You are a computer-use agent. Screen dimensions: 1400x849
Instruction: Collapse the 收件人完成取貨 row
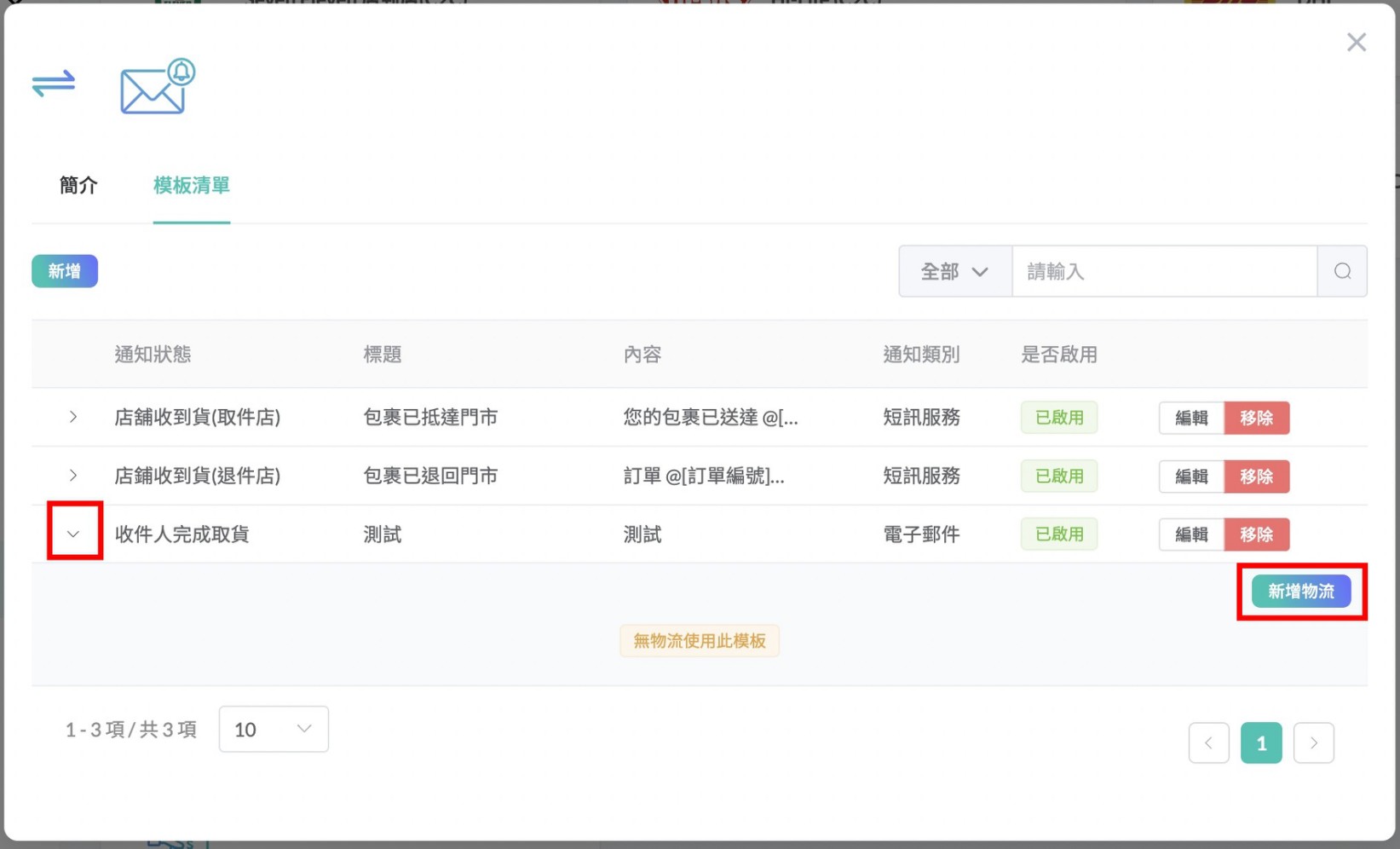click(x=73, y=534)
